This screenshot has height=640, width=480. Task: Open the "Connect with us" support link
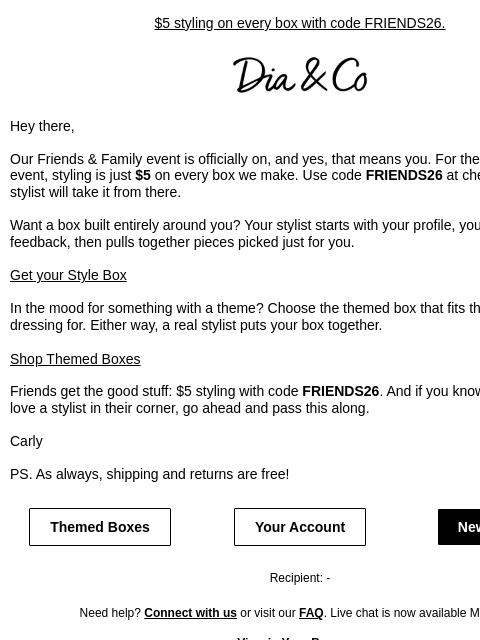[x=190, y=613]
